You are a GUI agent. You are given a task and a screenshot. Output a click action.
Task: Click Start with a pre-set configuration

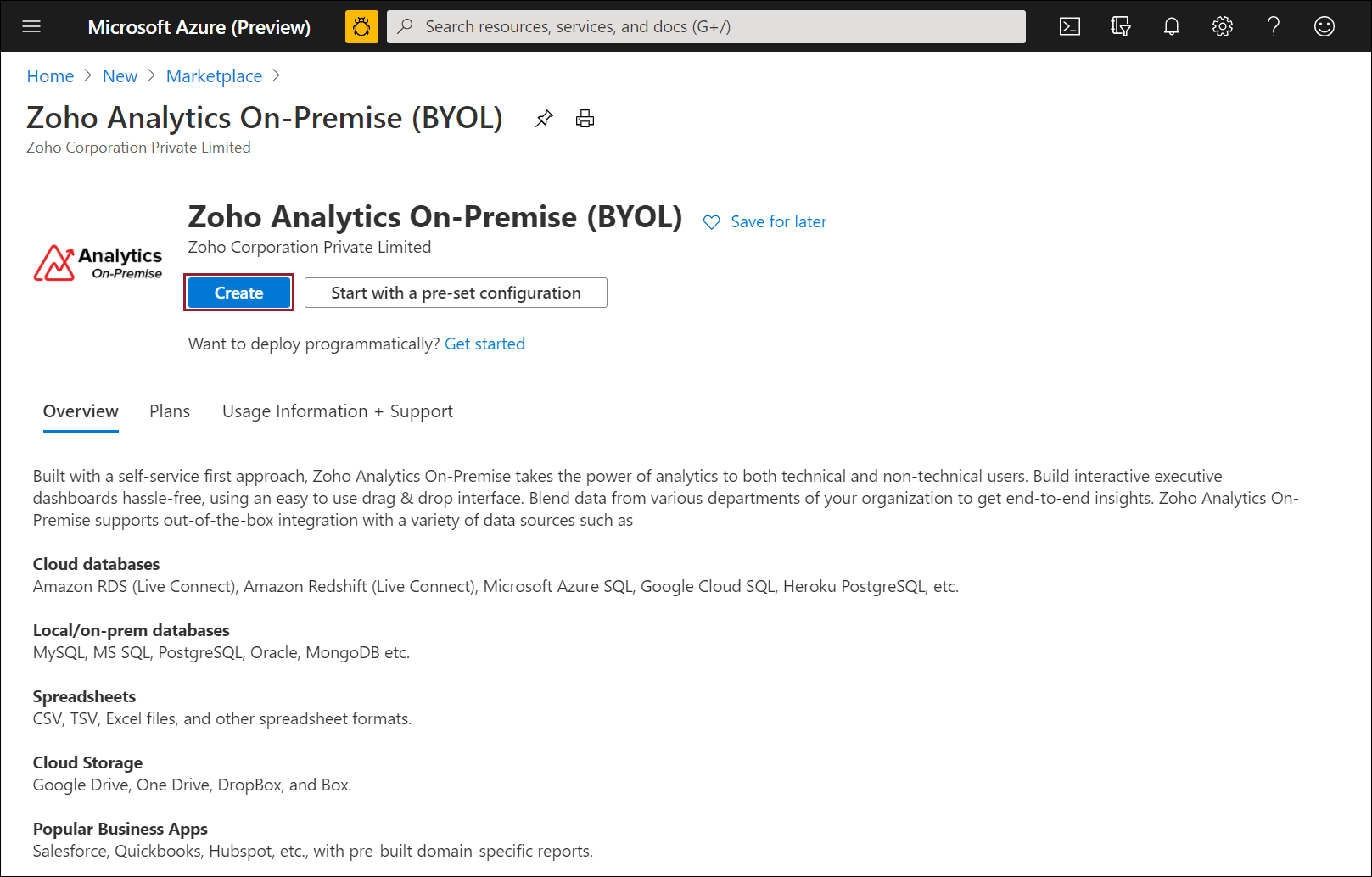[x=456, y=293]
